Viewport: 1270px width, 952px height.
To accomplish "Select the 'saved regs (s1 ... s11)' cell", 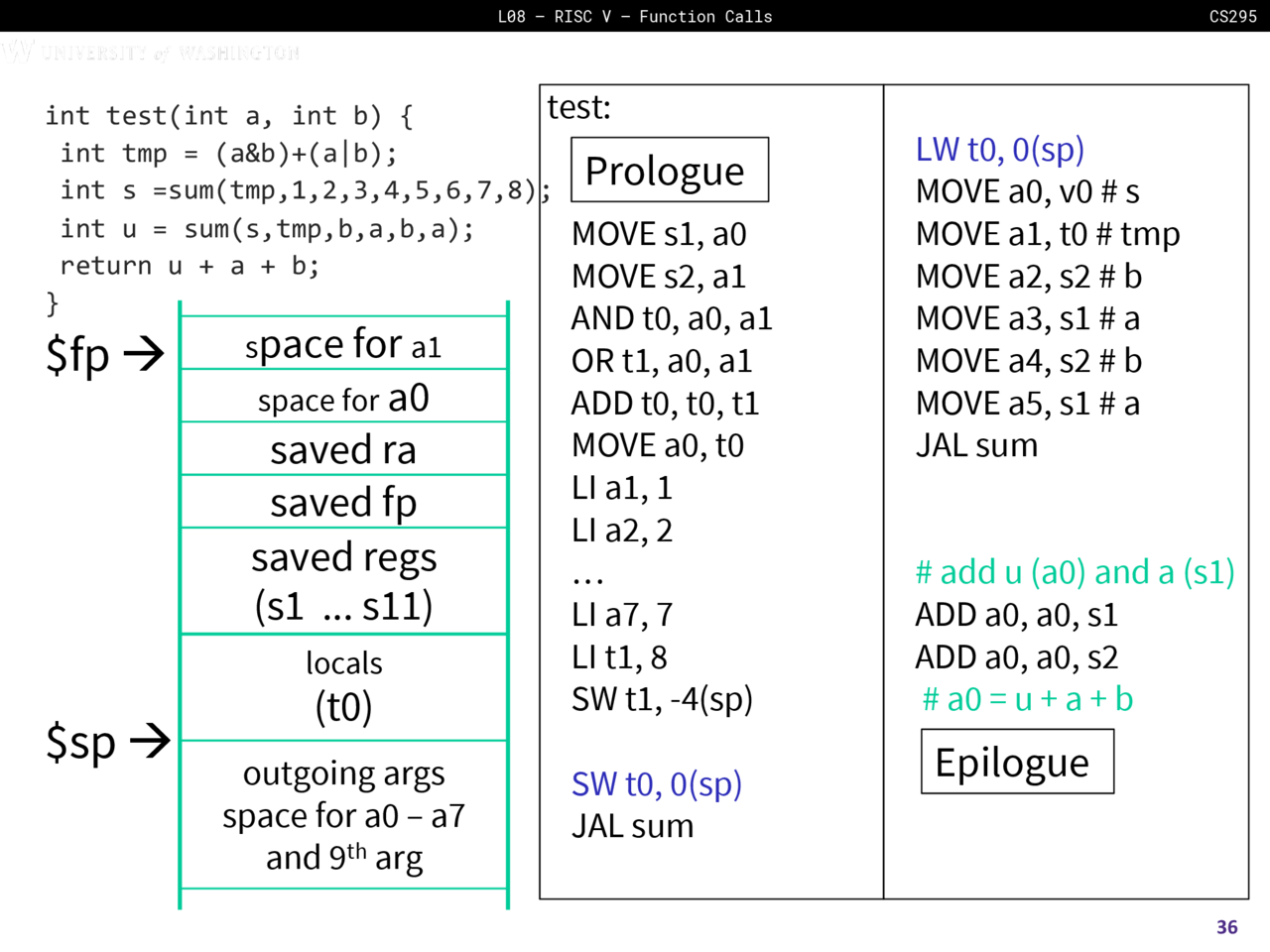I will 343,581.
